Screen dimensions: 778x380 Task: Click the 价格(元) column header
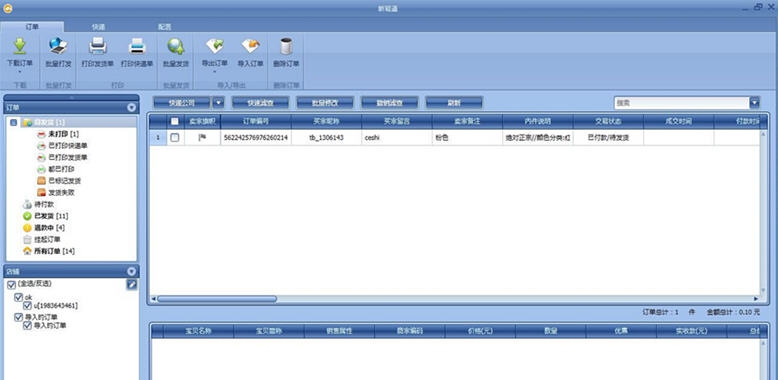480,331
